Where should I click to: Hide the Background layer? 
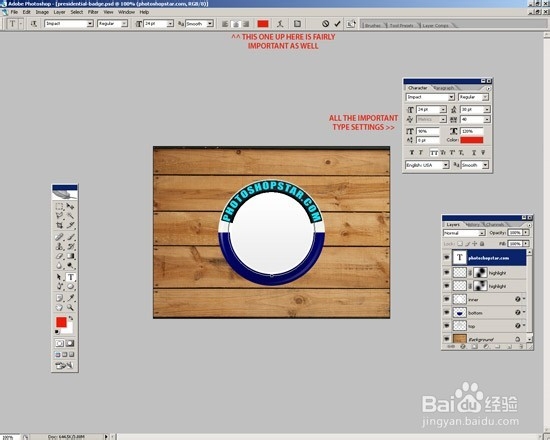pos(447,339)
